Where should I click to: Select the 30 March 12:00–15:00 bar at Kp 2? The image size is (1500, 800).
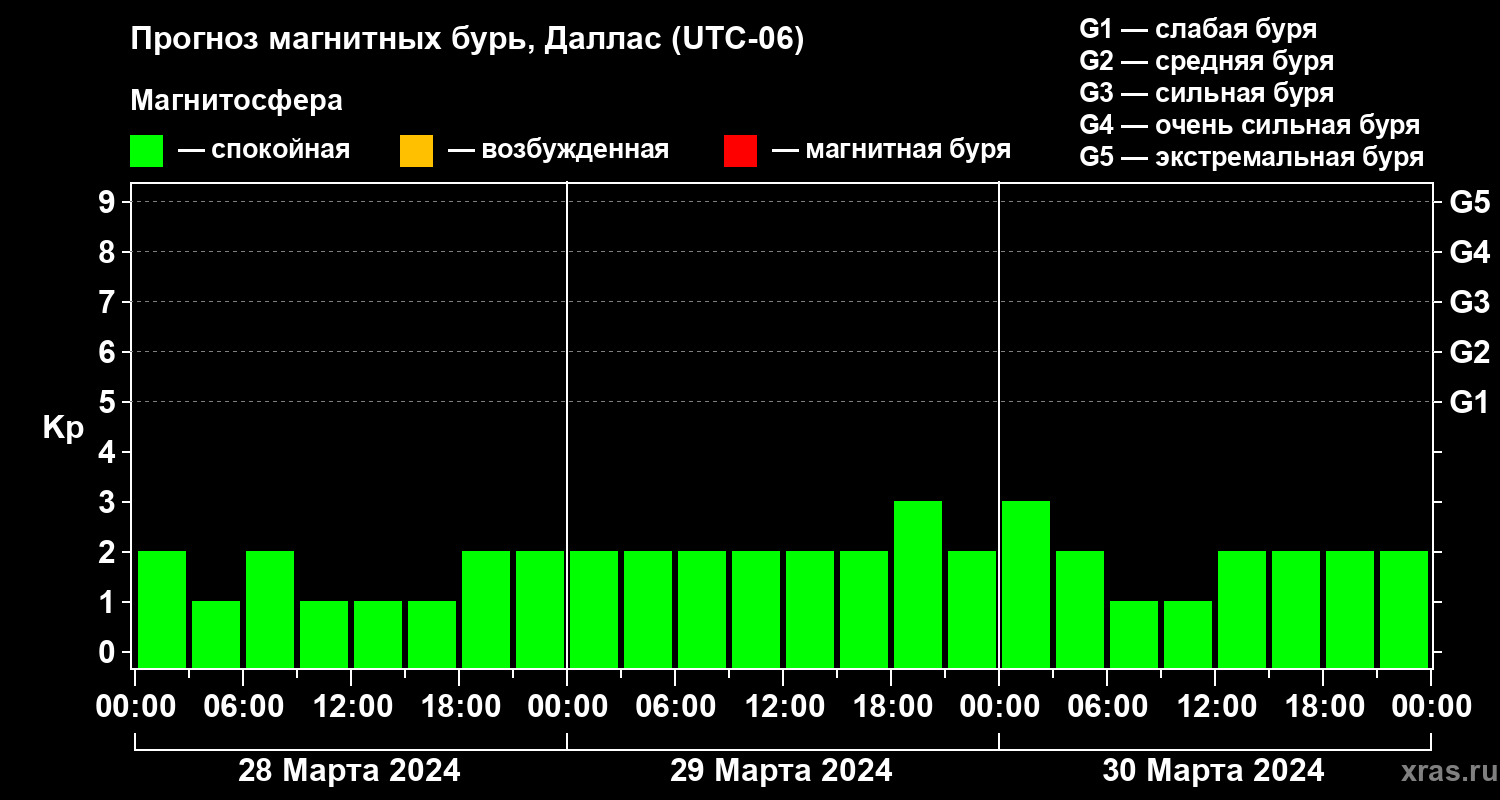(x=1241, y=609)
